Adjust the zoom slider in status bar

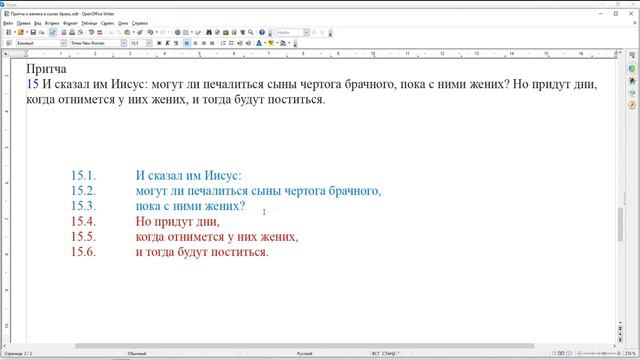tap(599, 353)
